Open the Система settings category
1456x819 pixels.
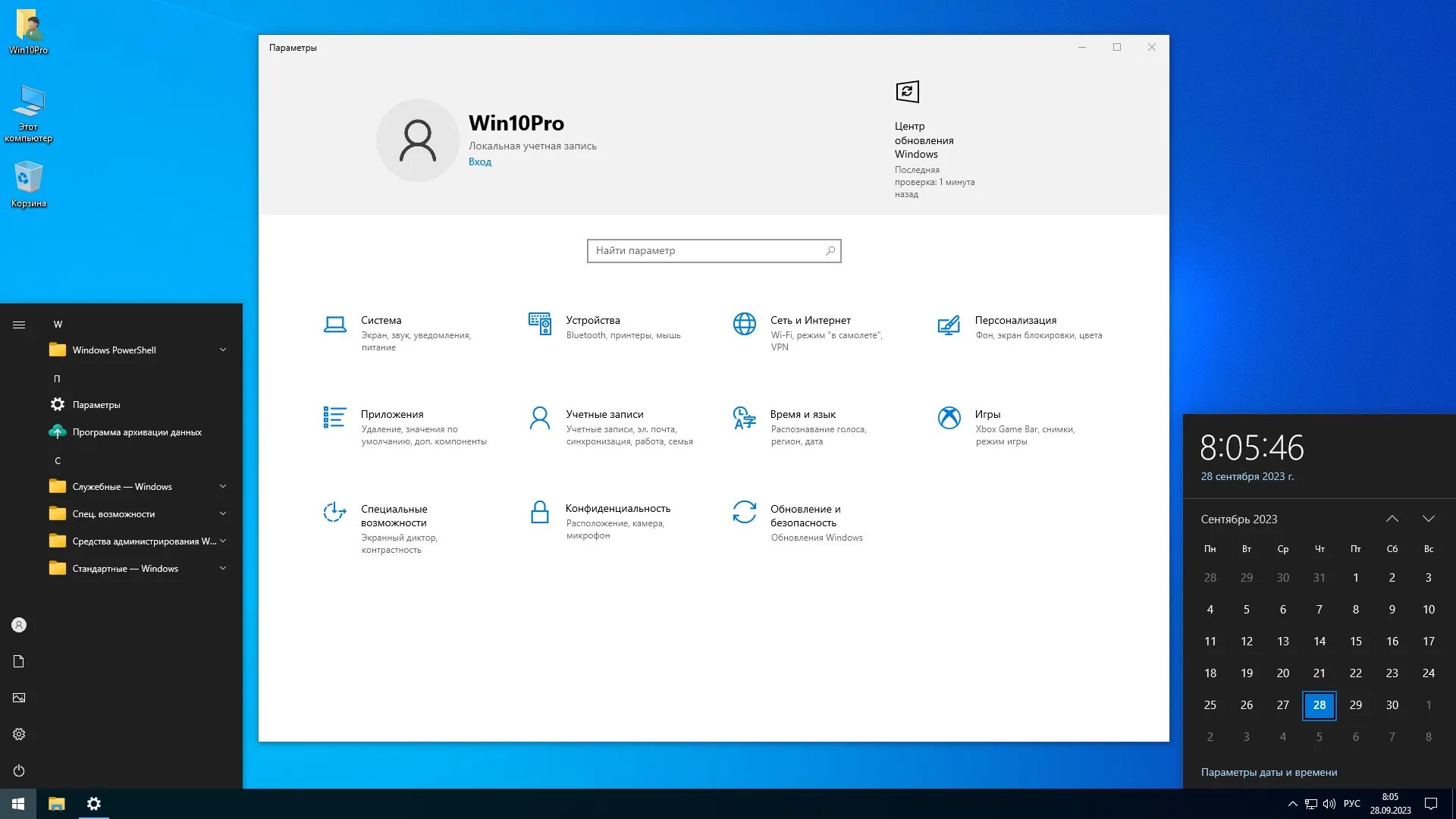point(381,321)
